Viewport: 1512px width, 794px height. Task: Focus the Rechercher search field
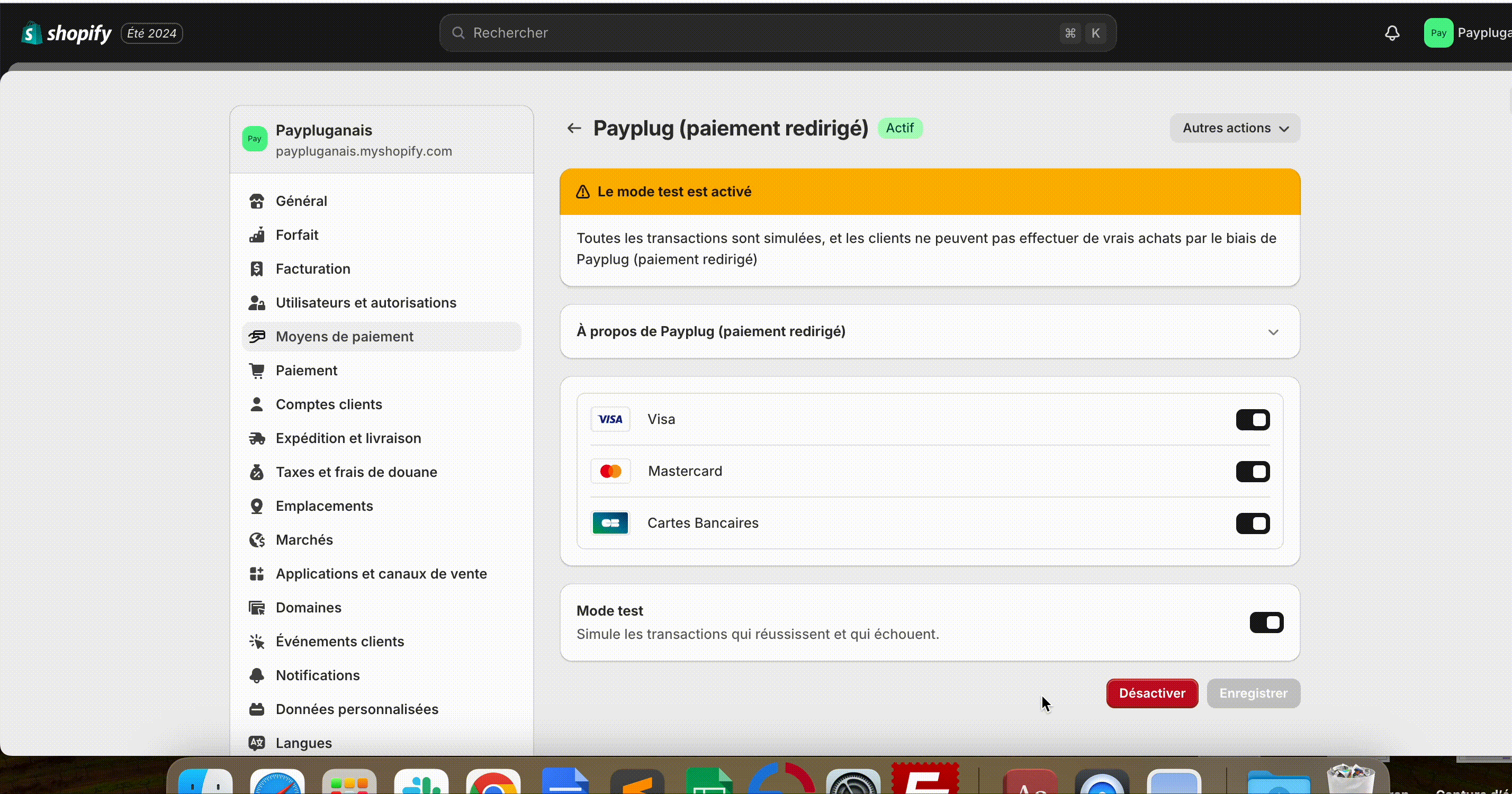(778, 33)
